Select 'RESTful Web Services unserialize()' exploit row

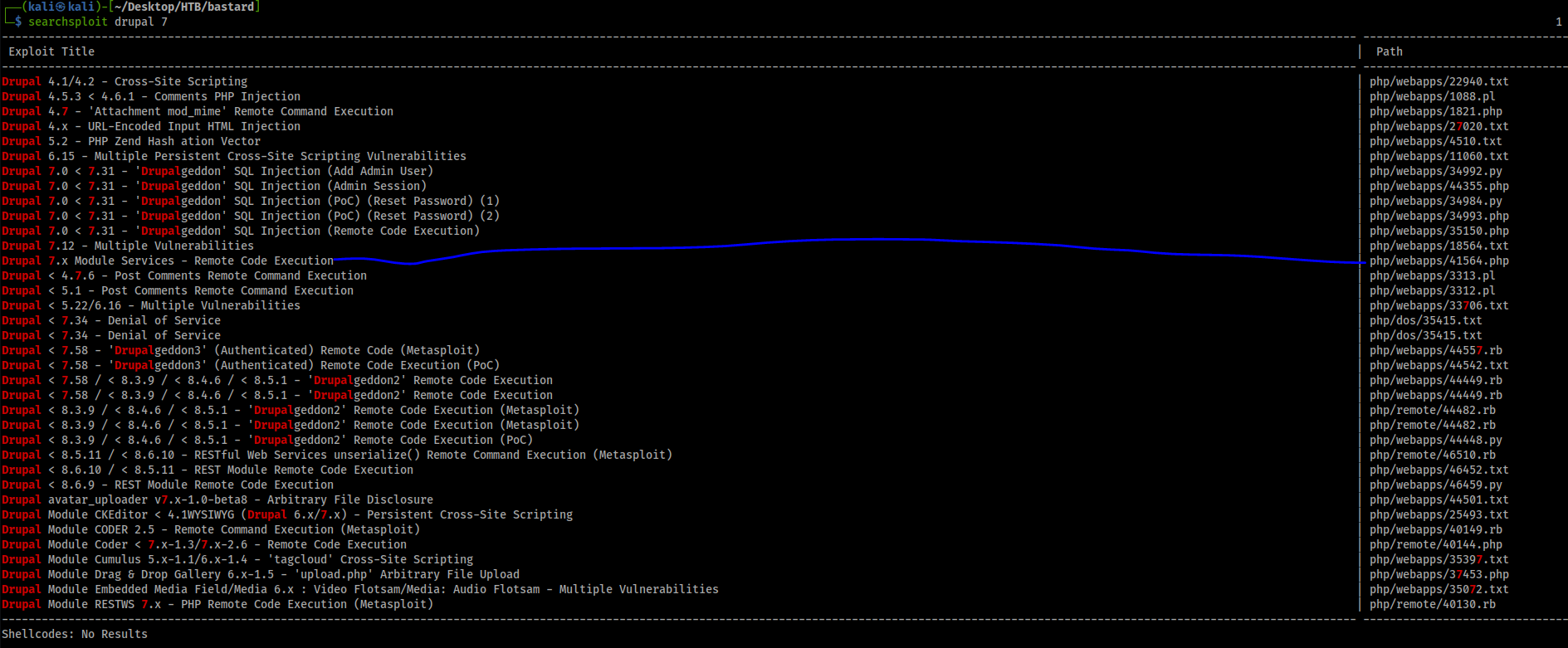coord(337,455)
